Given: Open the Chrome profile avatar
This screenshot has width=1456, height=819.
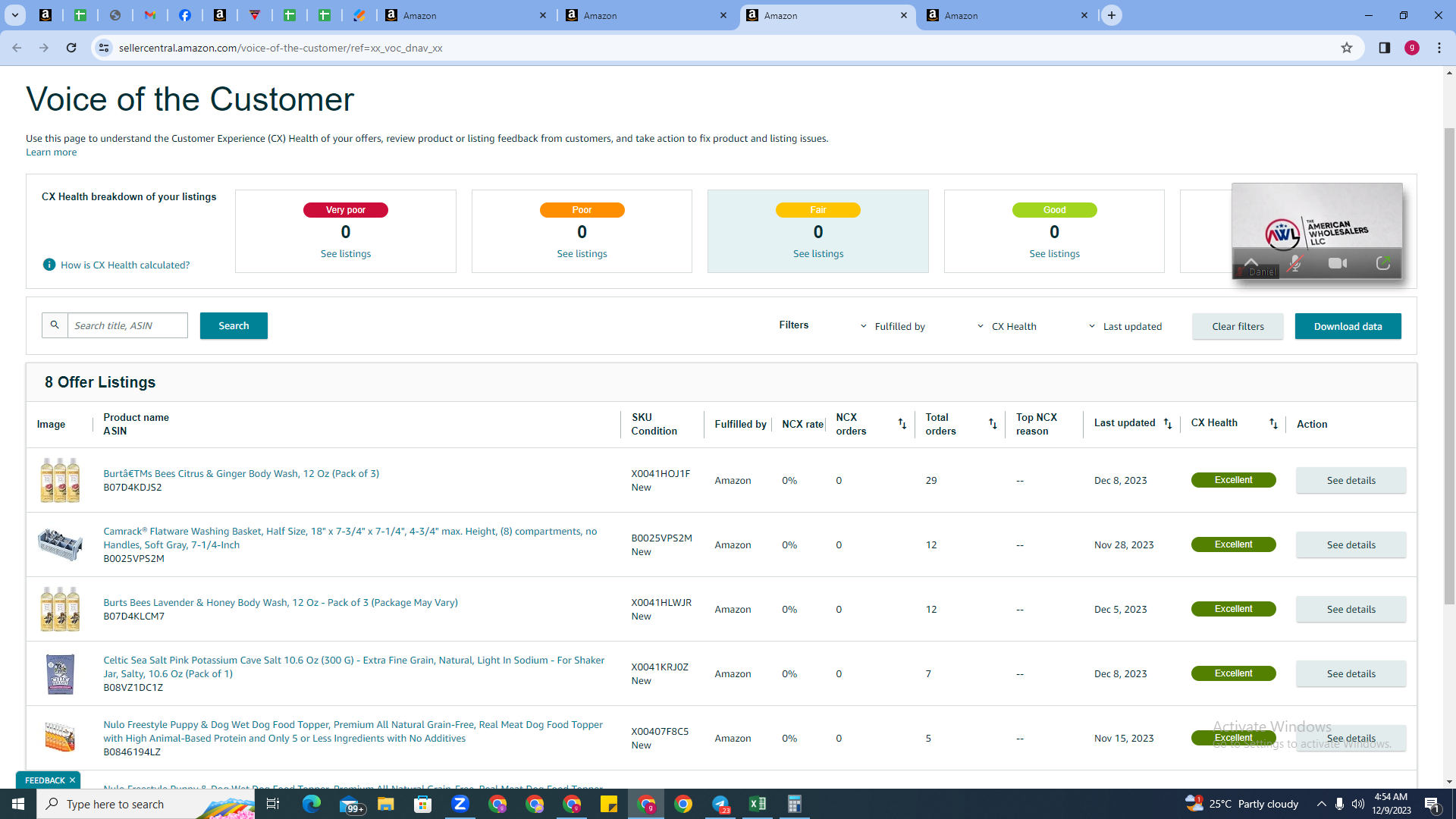Looking at the screenshot, I should [x=1412, y=48].
